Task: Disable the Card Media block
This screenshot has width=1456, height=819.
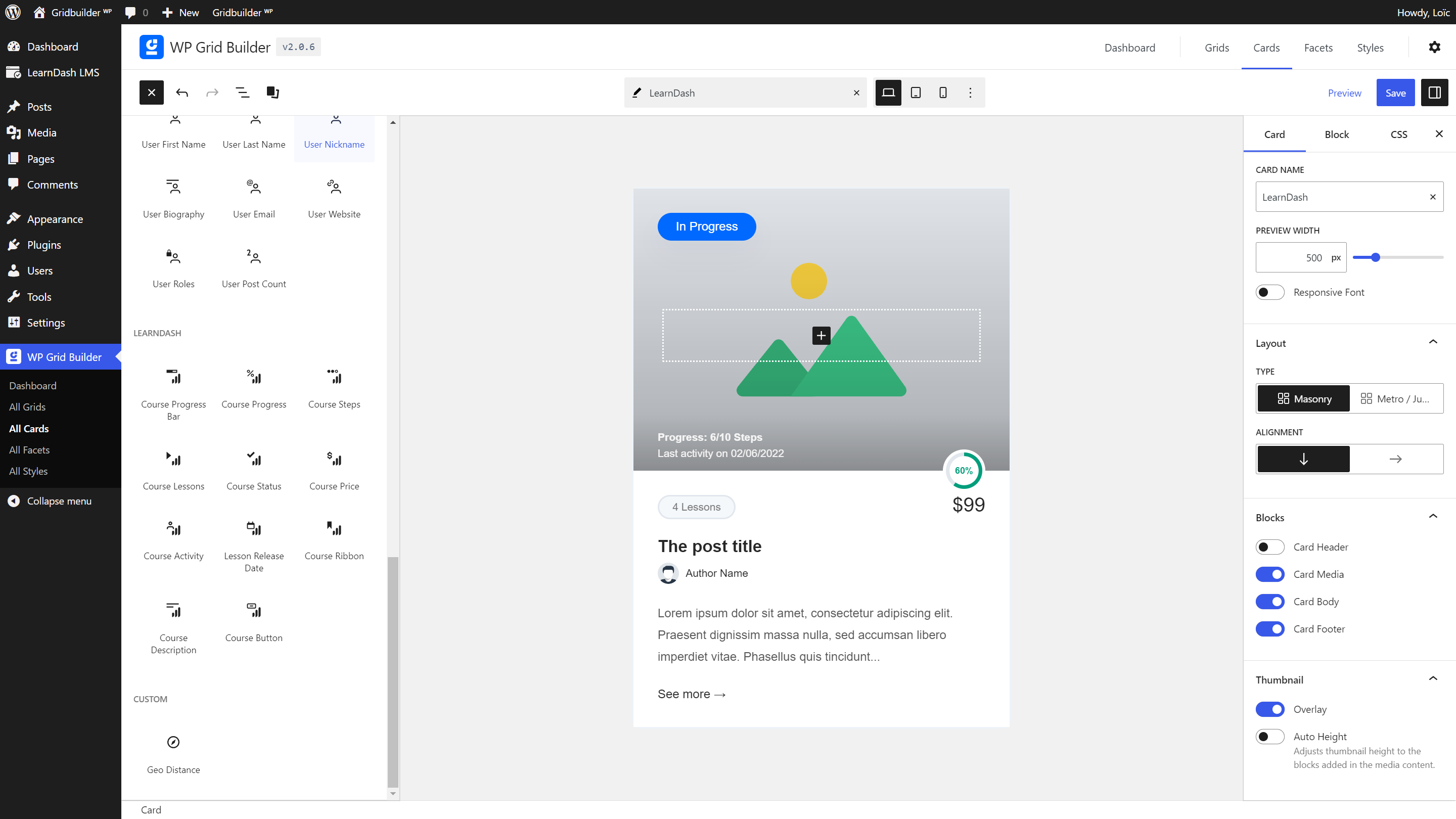Action: coord(1270,574)
